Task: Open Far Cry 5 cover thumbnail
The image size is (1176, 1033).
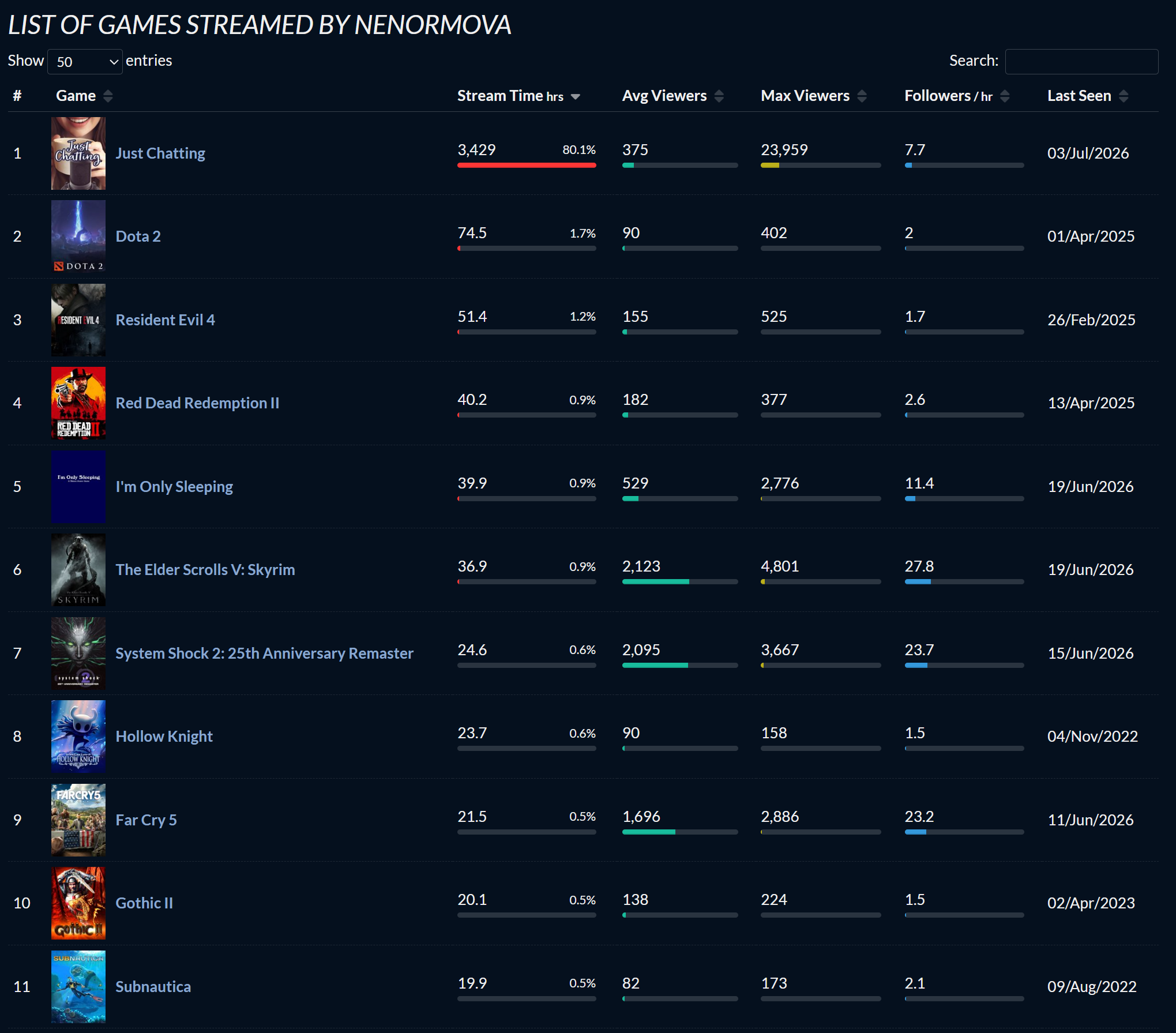Action: pos(78,820)
